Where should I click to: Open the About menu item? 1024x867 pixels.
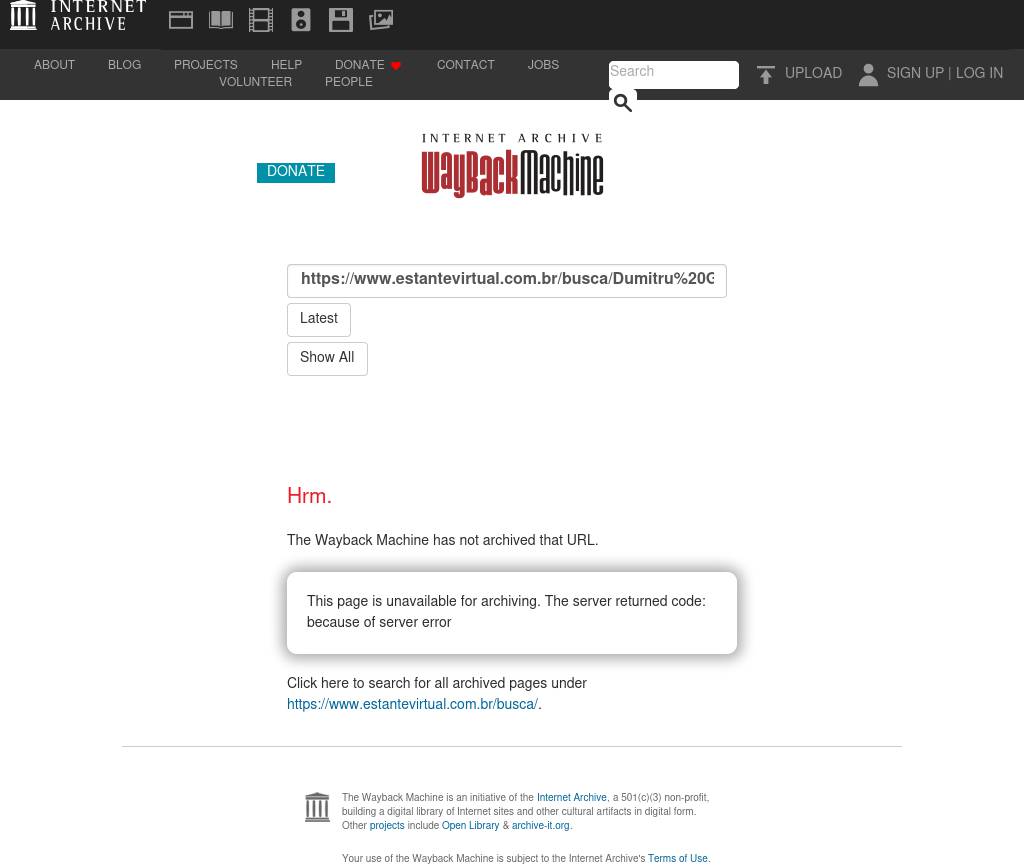[x=54, y=66]
